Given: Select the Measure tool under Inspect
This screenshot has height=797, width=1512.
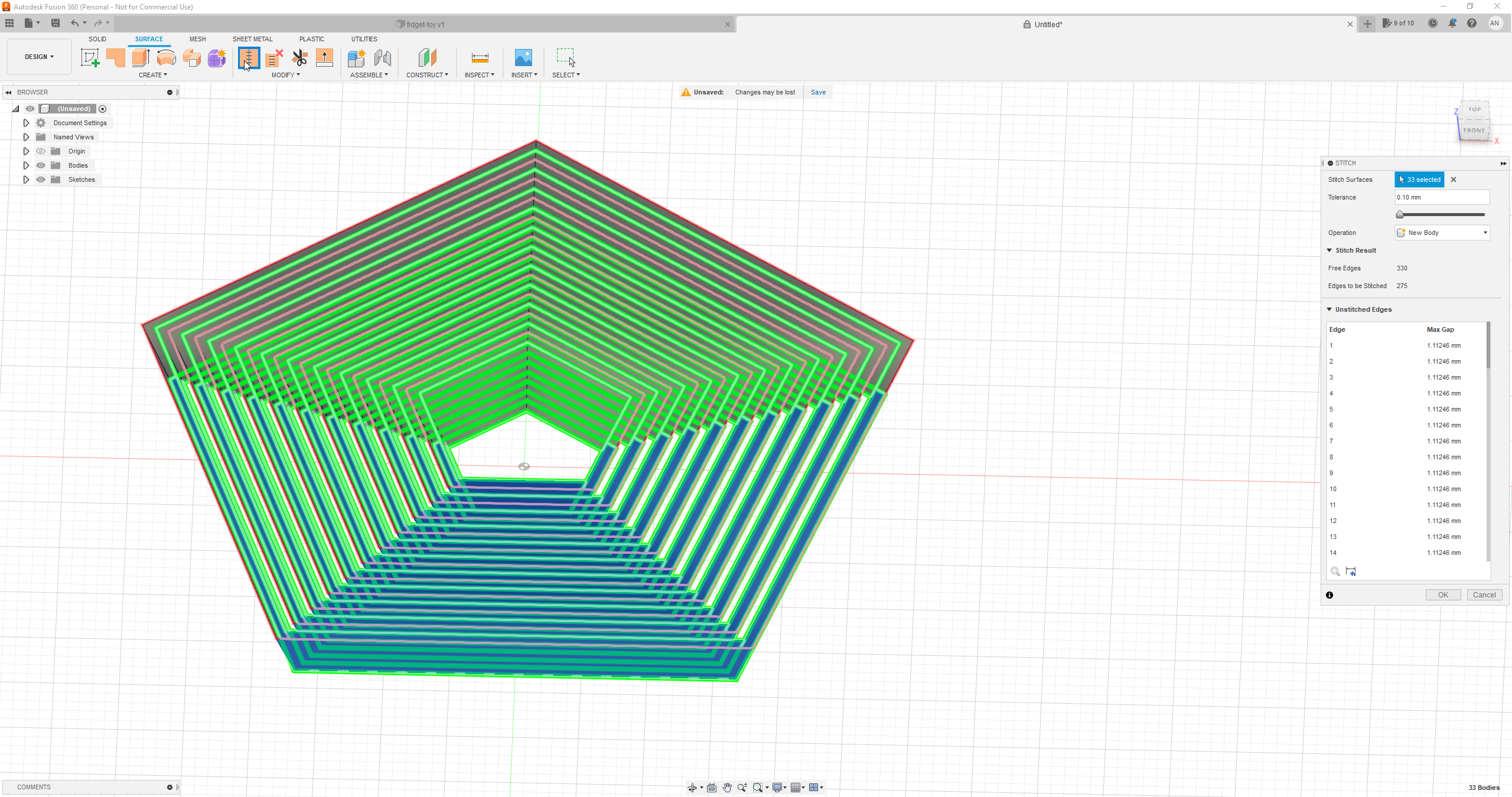Looking at the screenshot, I should pos(480,58).
